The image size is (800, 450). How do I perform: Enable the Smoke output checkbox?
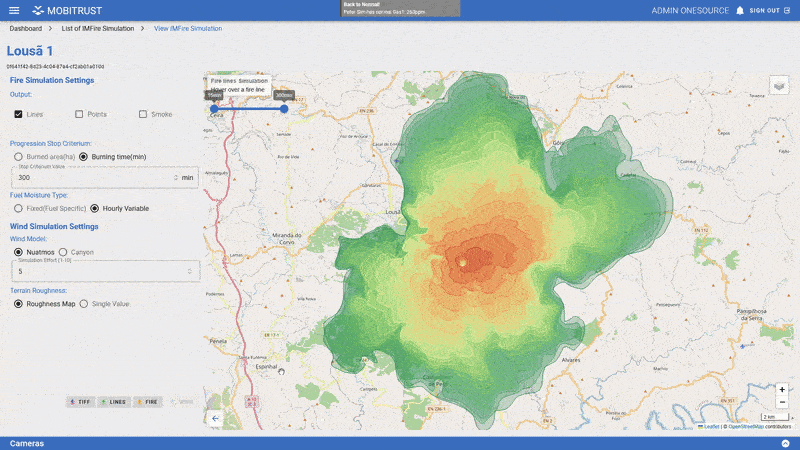coord(143,114)
